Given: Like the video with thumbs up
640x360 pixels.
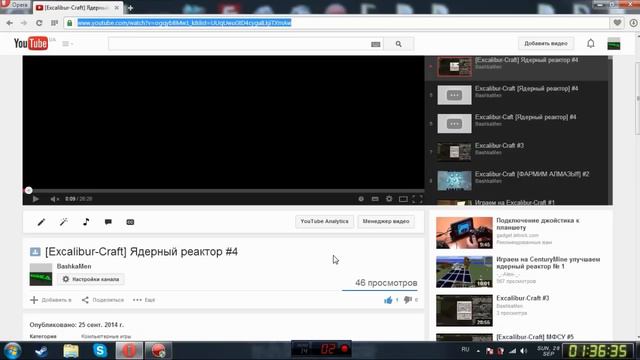Looking at the screenshot, I should point(388,300).
